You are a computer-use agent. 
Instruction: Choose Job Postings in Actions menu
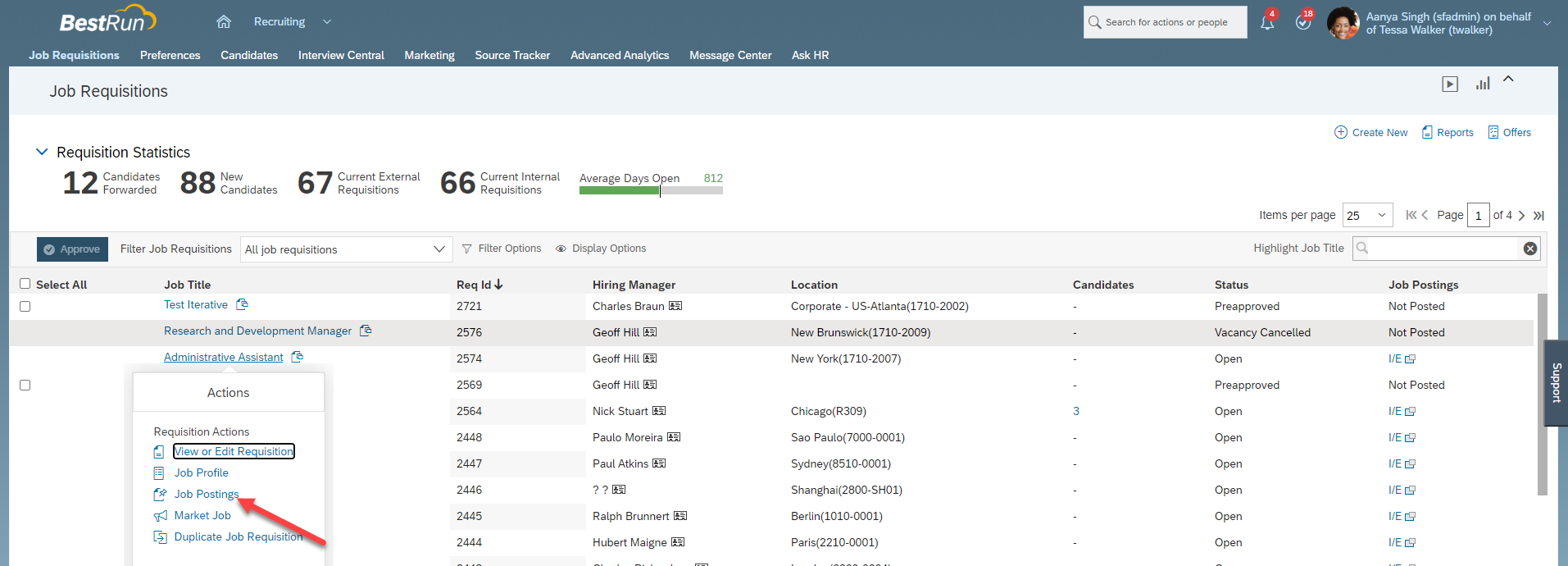[207, 494]
